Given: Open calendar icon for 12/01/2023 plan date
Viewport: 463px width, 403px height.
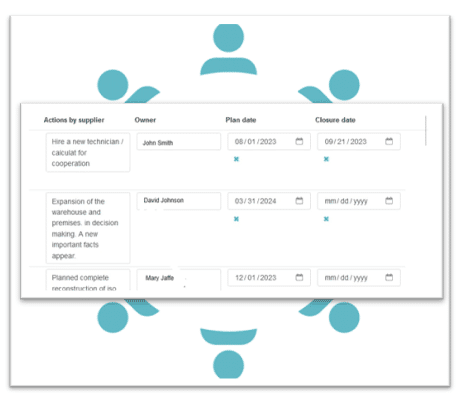Looking at the screenshot, I should click(299, 277).
